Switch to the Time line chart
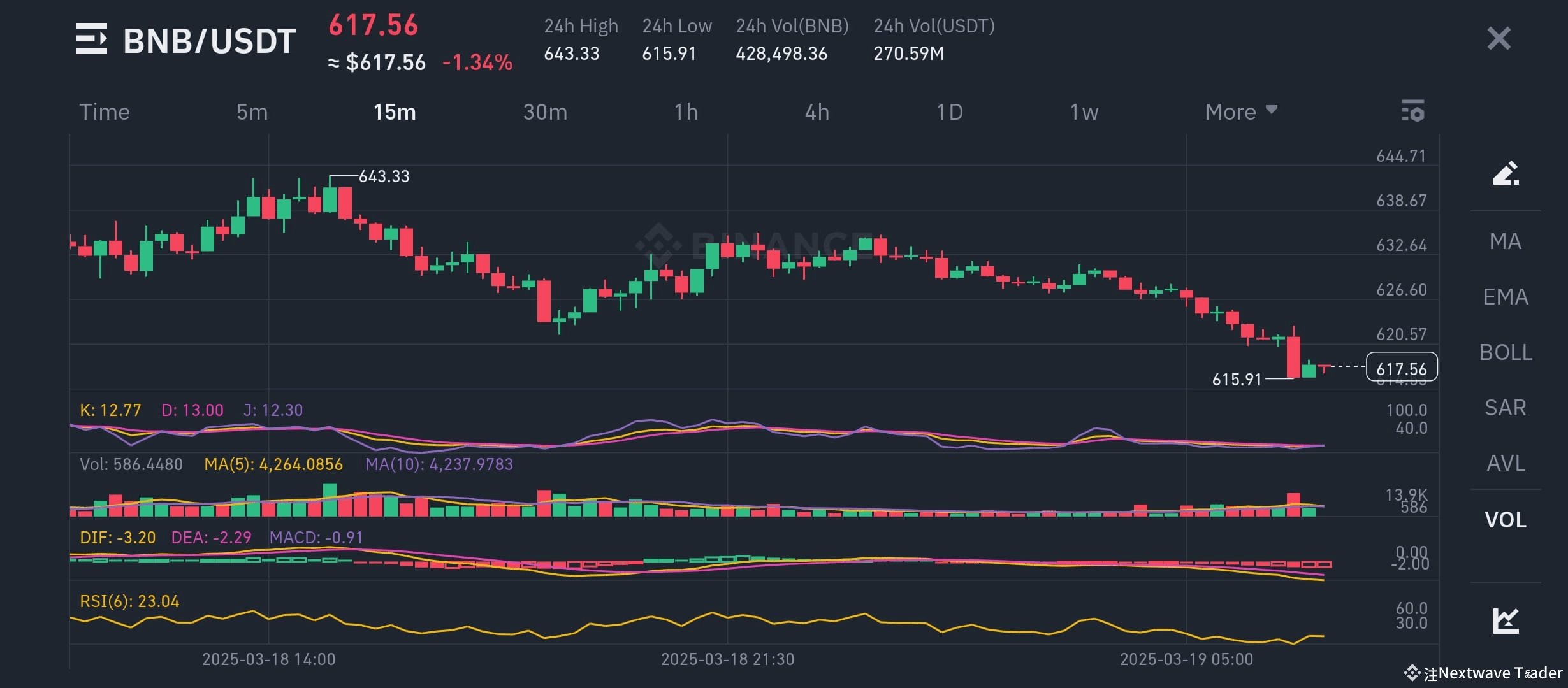This screenshot has width=1568, height=688. coord(104,111)
